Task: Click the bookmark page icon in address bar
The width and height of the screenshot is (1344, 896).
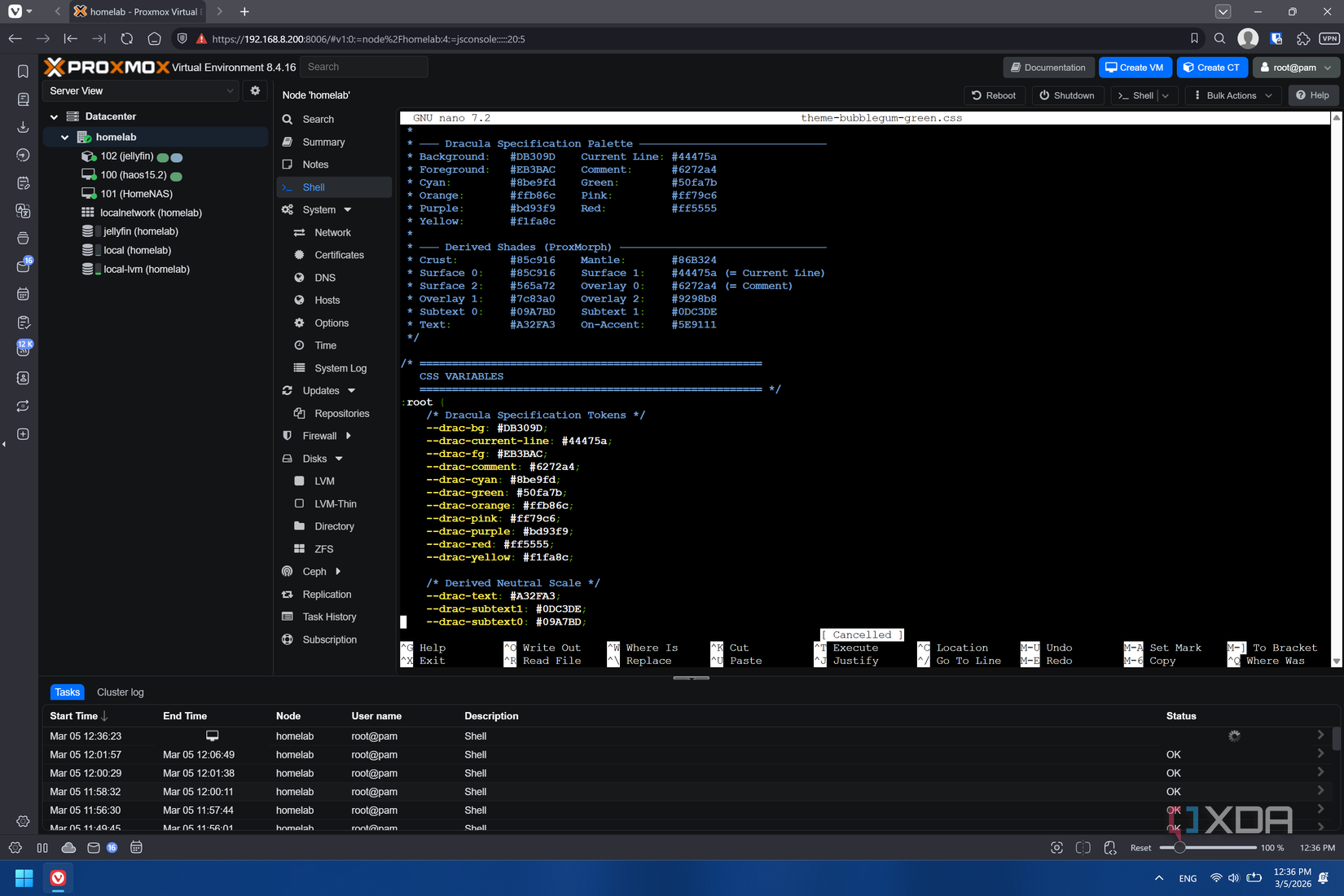Action: [1194, 38]
